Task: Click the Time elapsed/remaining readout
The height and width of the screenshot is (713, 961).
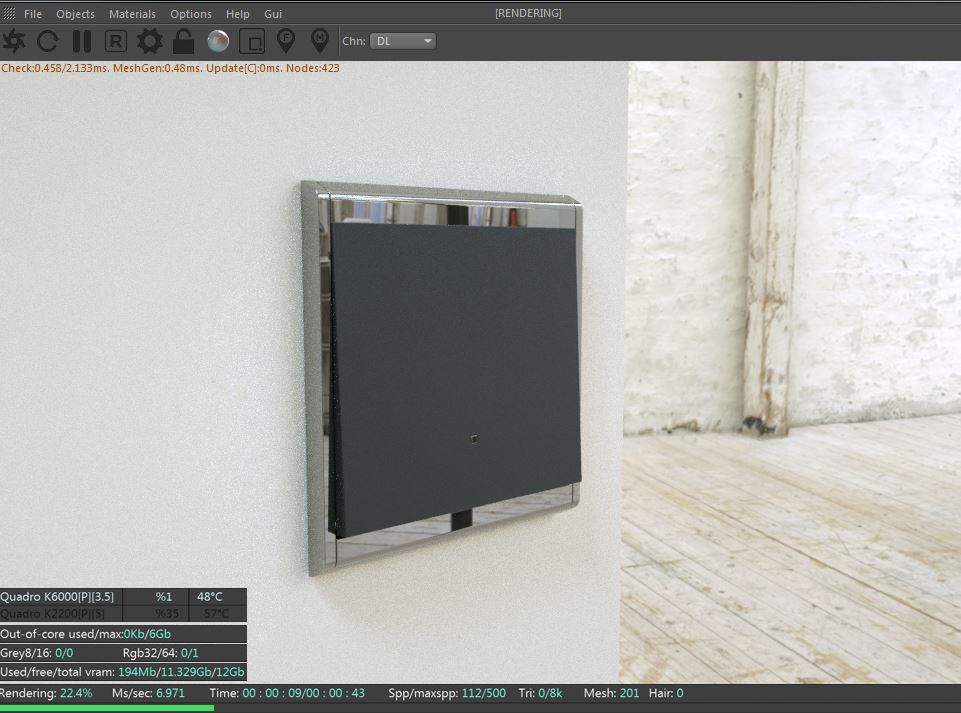Action: (x=287, y=693)
